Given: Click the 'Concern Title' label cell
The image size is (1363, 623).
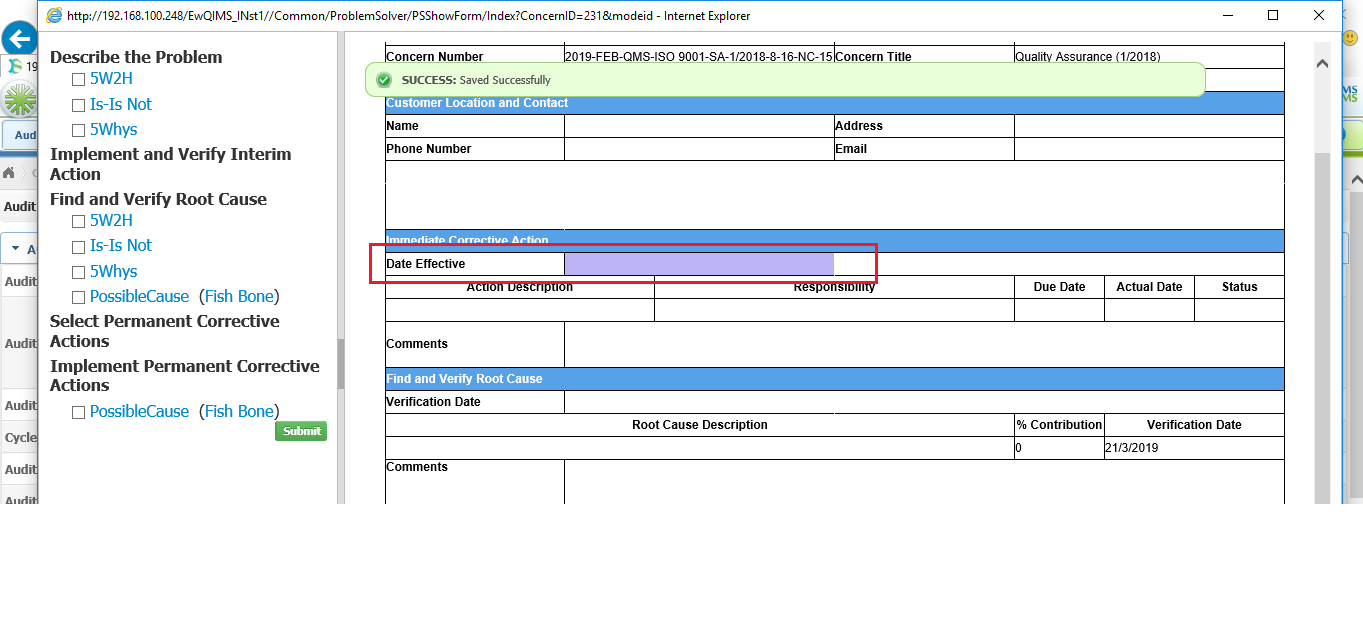Looking at the screenshot, I should [x=924, y=57].
